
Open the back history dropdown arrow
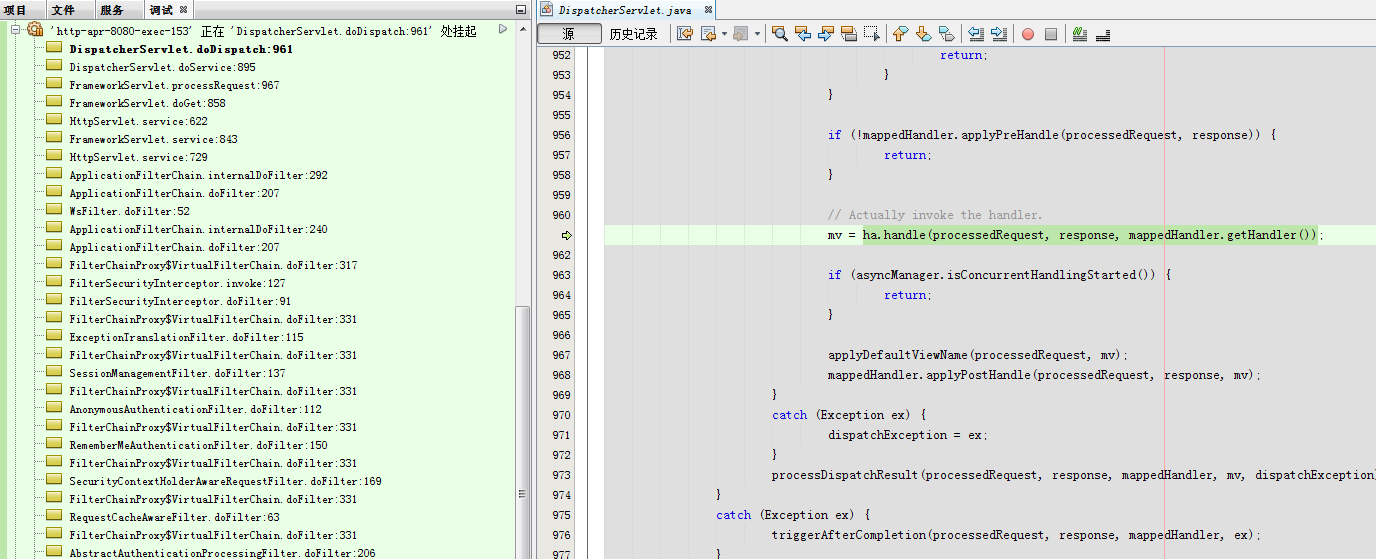tap(724, 34)
